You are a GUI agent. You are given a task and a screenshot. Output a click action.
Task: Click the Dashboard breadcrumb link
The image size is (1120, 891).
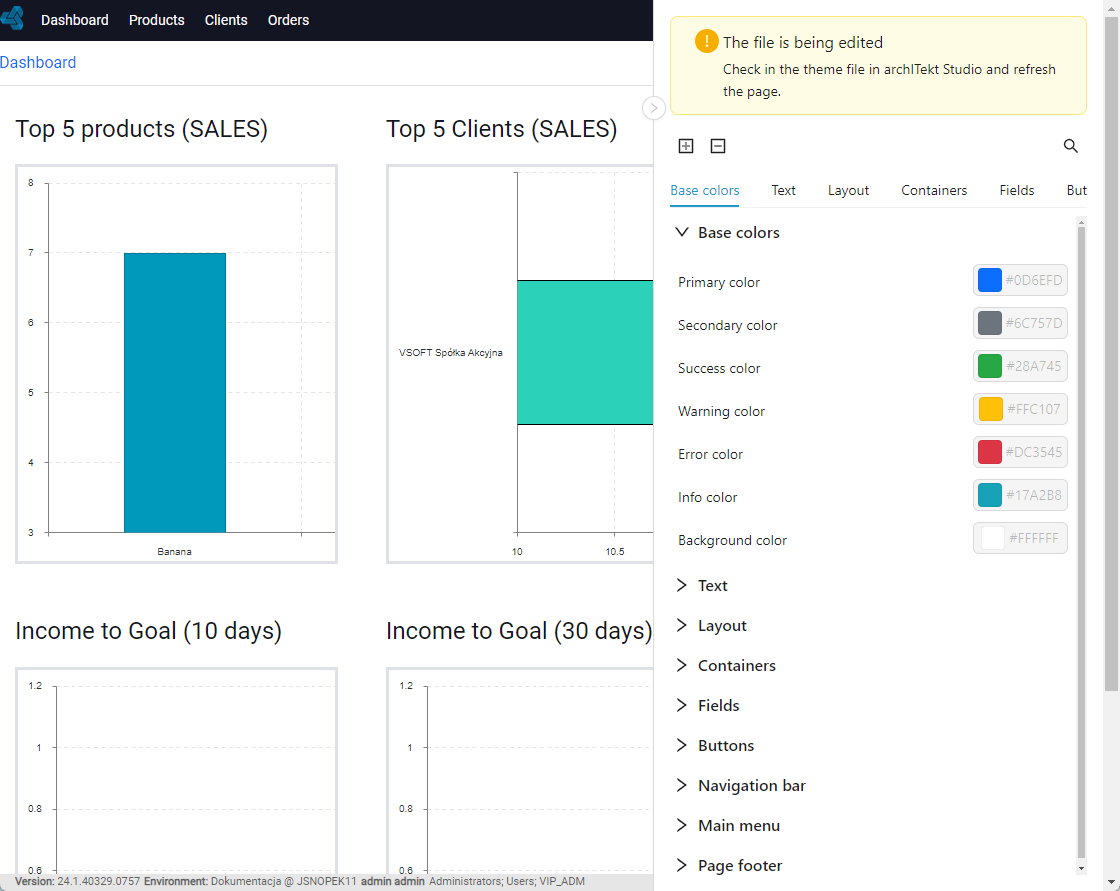pyautogui.click(x=38, y=63)
